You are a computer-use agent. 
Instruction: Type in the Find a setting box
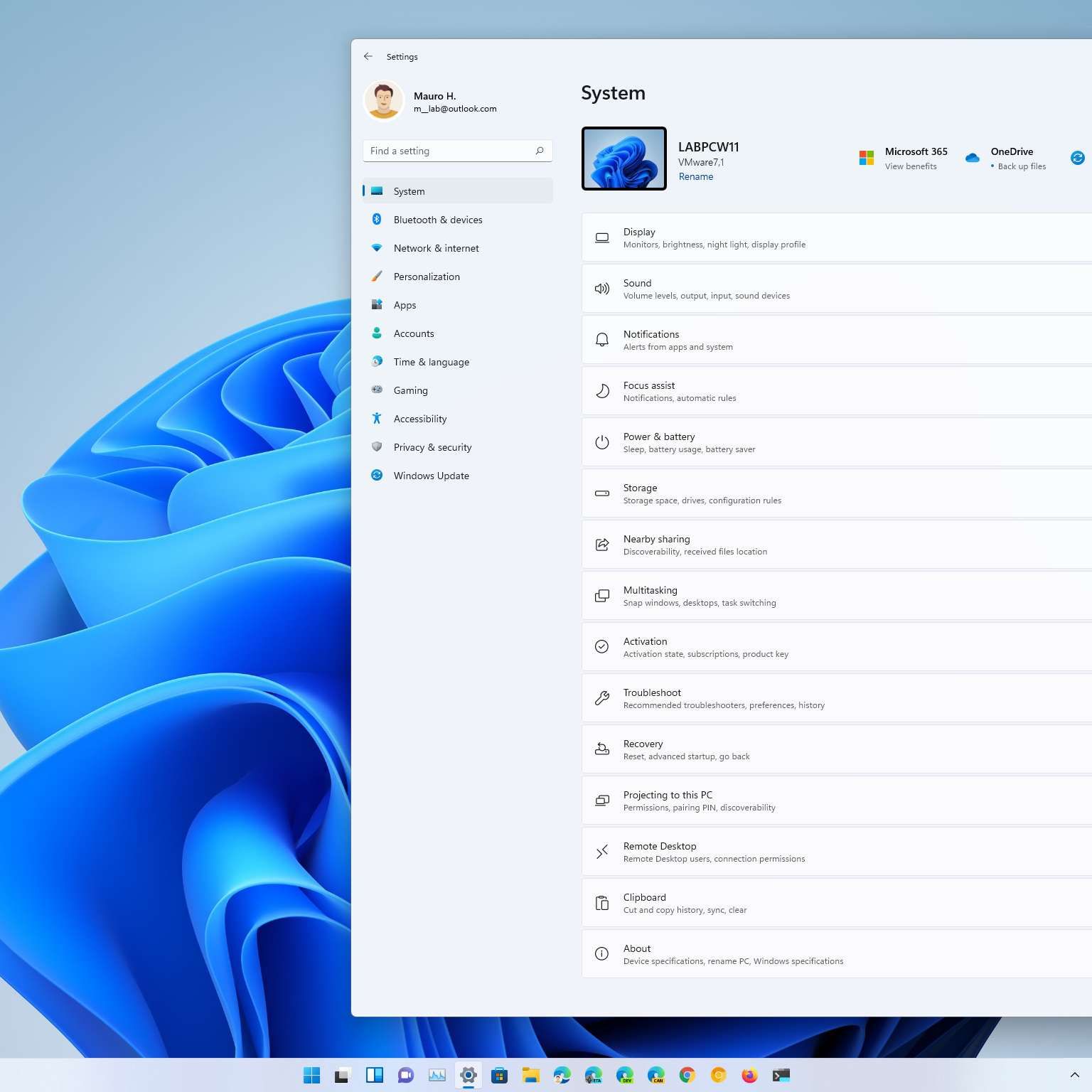449,151
